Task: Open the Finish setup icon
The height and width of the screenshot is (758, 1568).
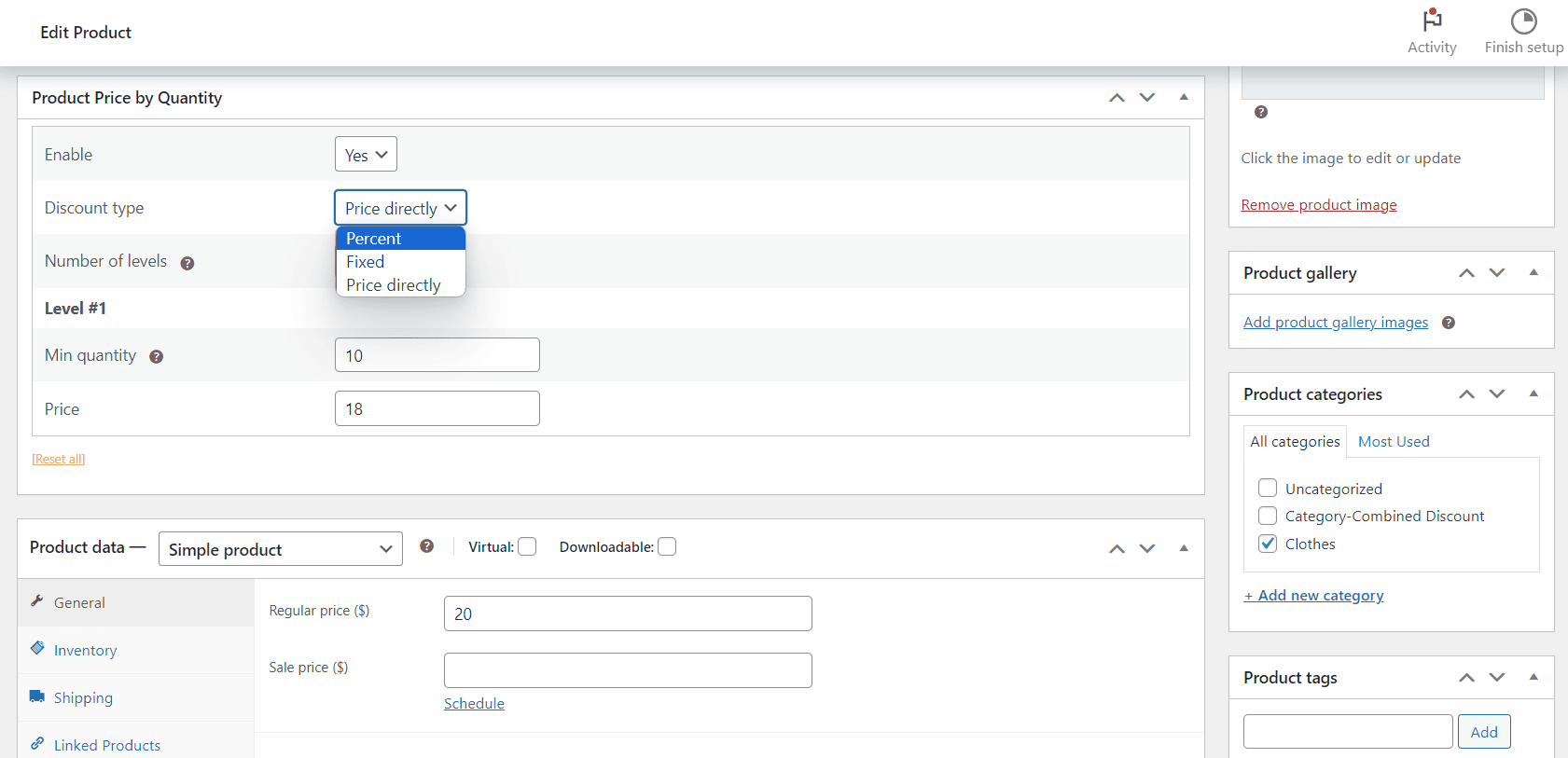Action: click(1523, 21)
